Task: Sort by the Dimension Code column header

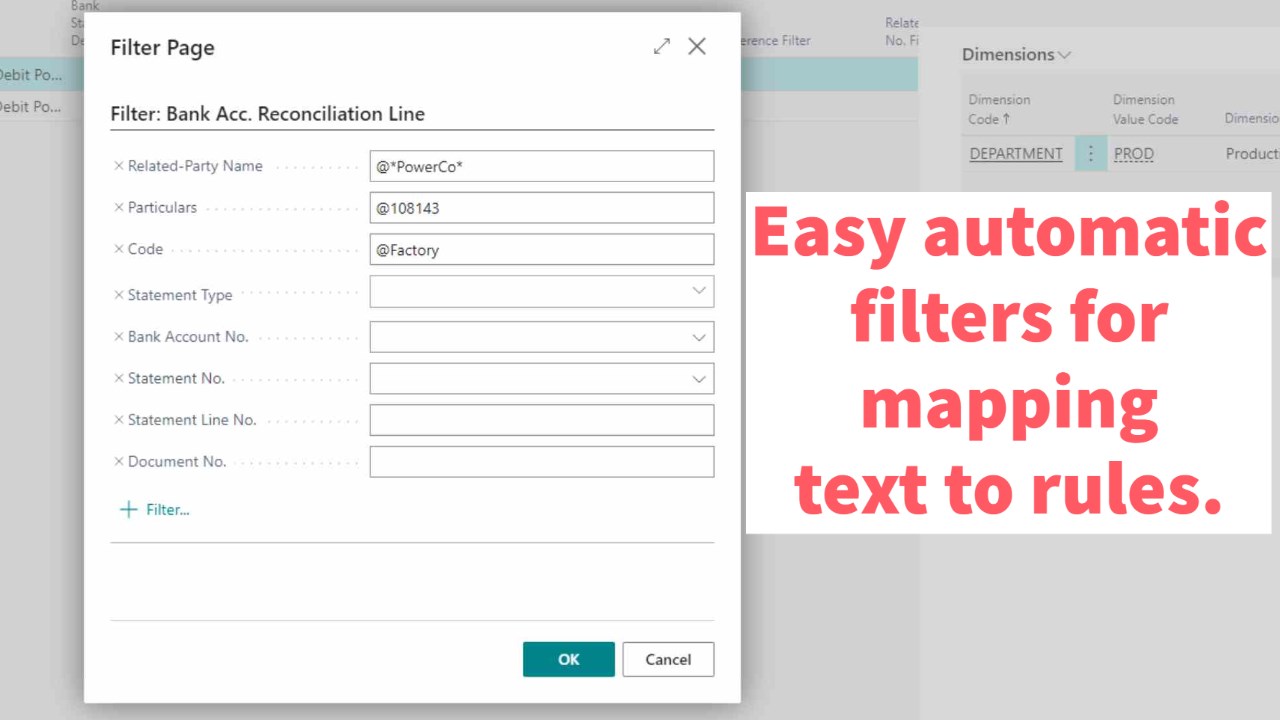Action: tap(999, 109)
